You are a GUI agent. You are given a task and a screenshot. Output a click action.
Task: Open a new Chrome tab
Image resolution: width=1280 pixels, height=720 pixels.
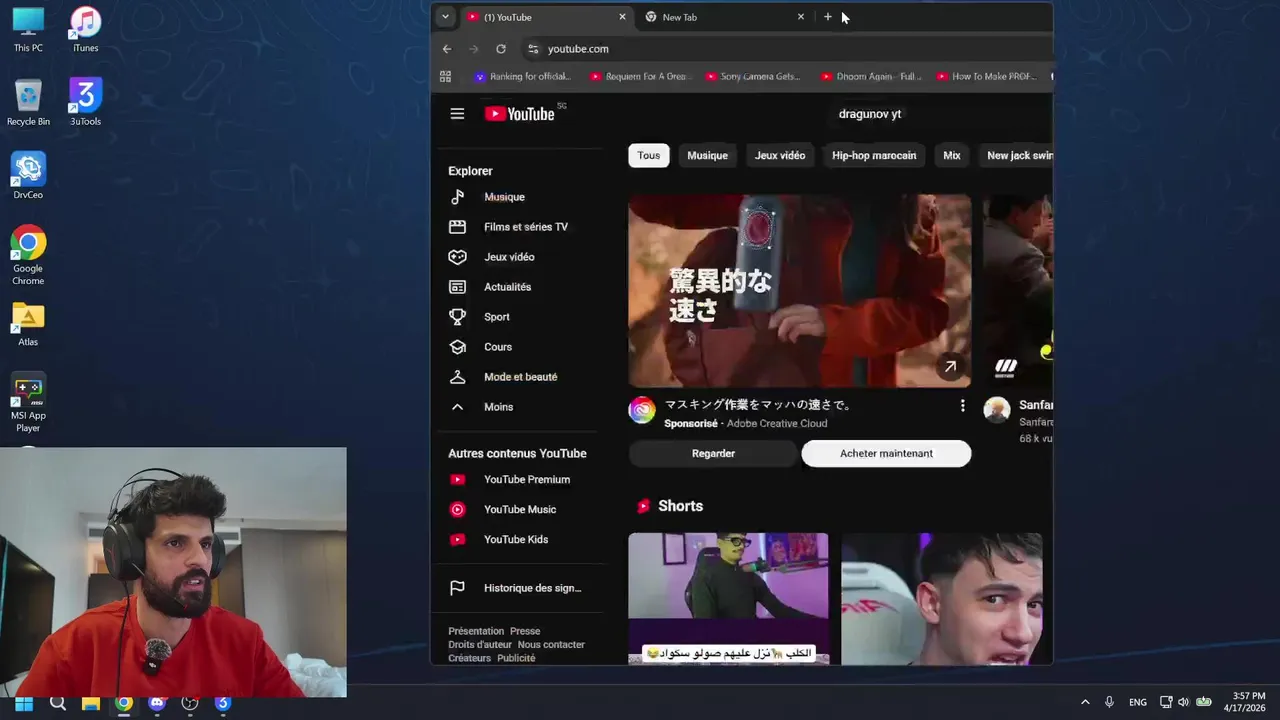(x=828, y=17)
